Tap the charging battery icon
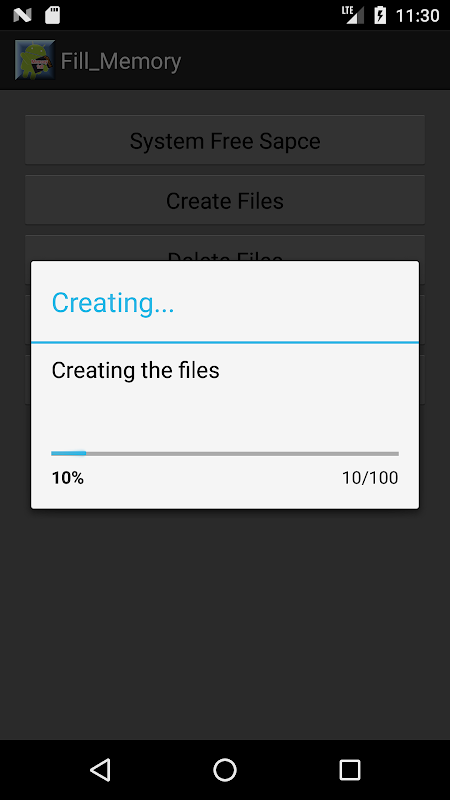Screen dimensions: 450x800 pyautogui.click(x=380, y=15)
